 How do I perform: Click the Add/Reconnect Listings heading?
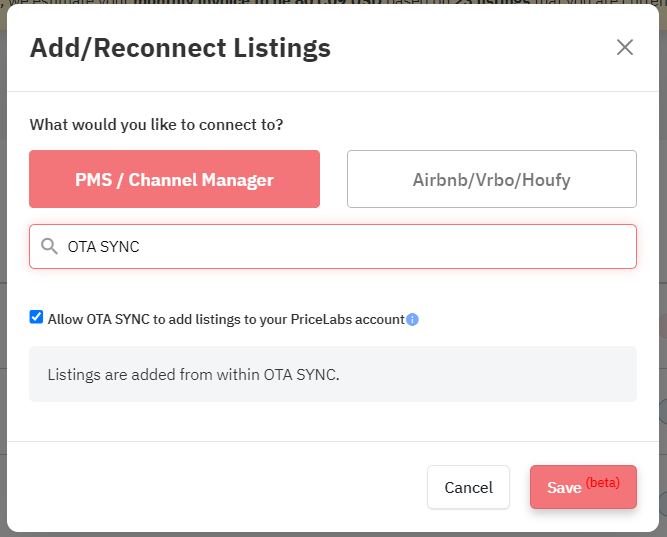click(180, 48)
